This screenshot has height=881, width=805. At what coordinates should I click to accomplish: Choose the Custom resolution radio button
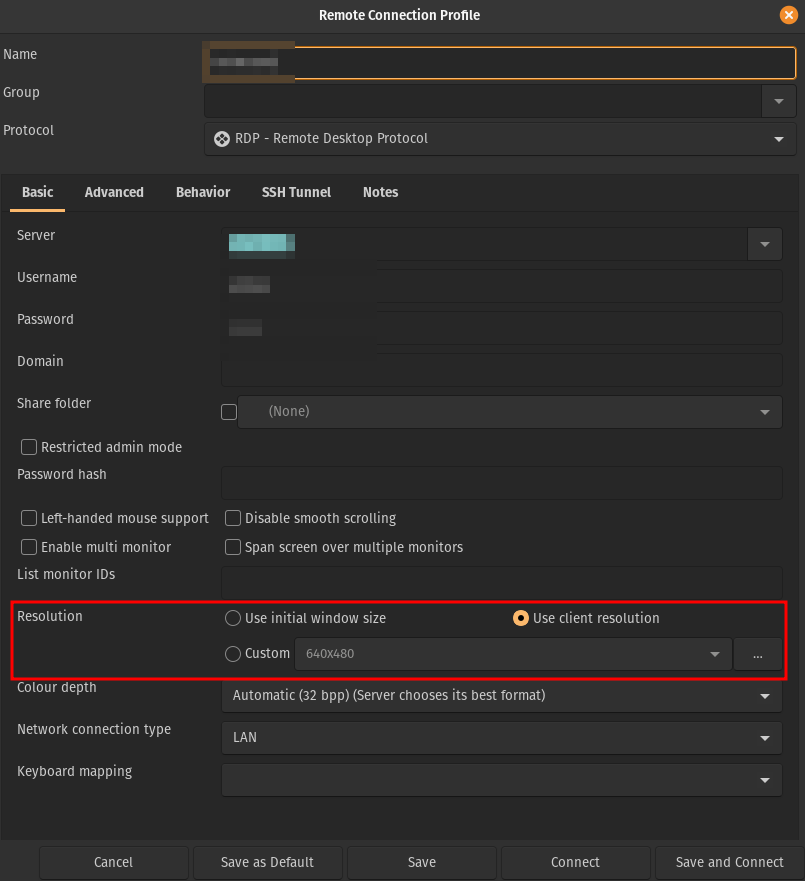click(233, 654)
